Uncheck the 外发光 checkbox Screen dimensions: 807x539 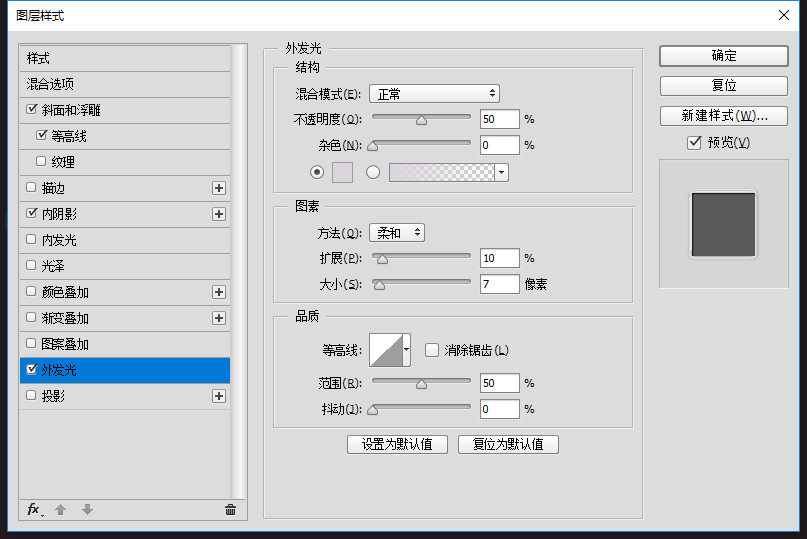coord(31,369)
